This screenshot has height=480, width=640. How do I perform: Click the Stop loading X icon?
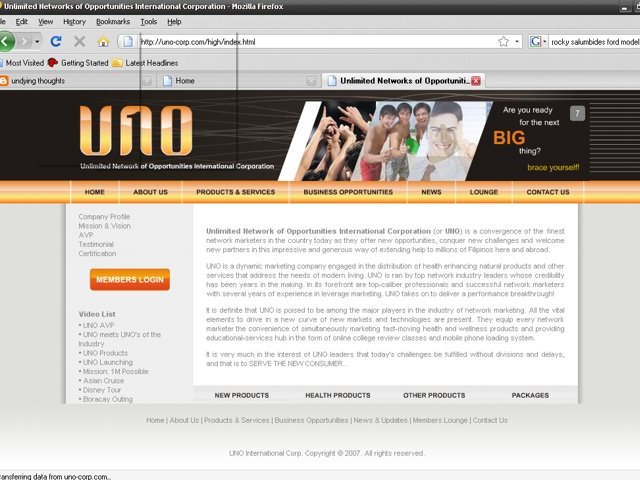(80, 41)
